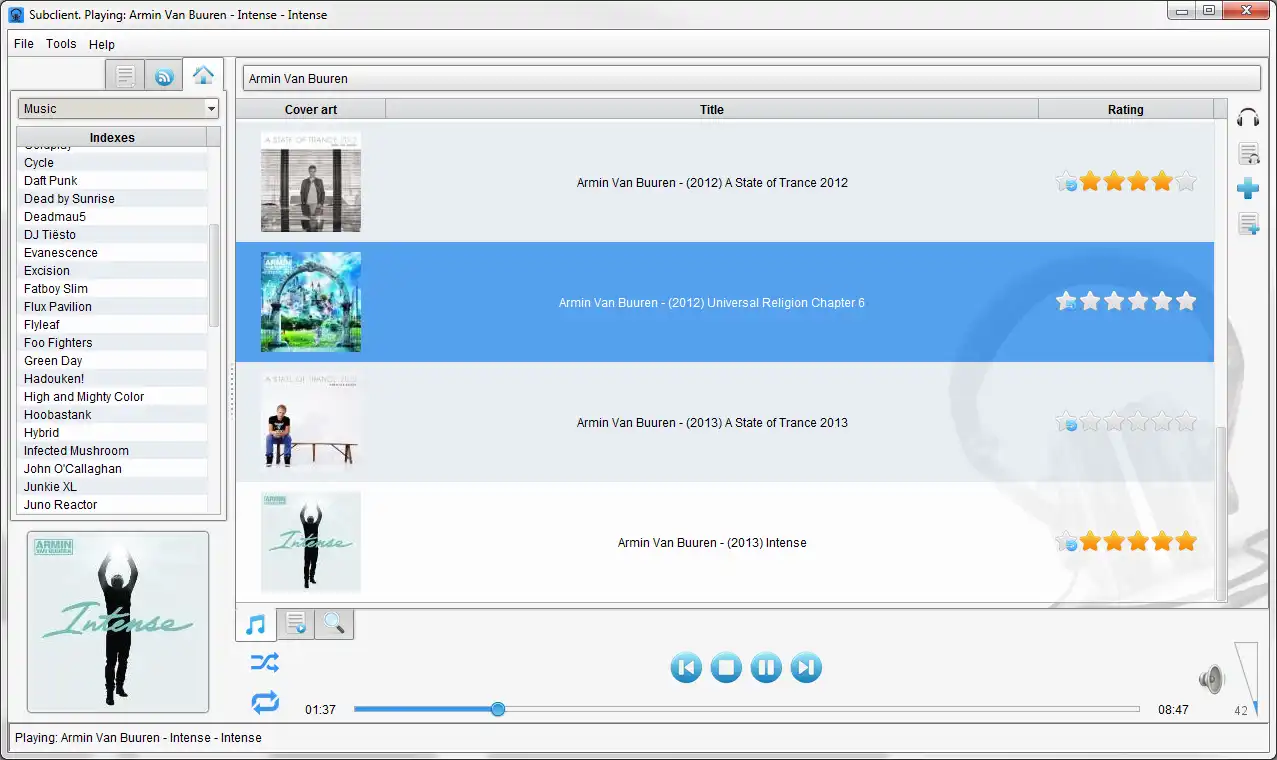Click the indexes list vertical scrollbar
Image resolution: width=1277 pixels, height=760 pixels.
214,276
